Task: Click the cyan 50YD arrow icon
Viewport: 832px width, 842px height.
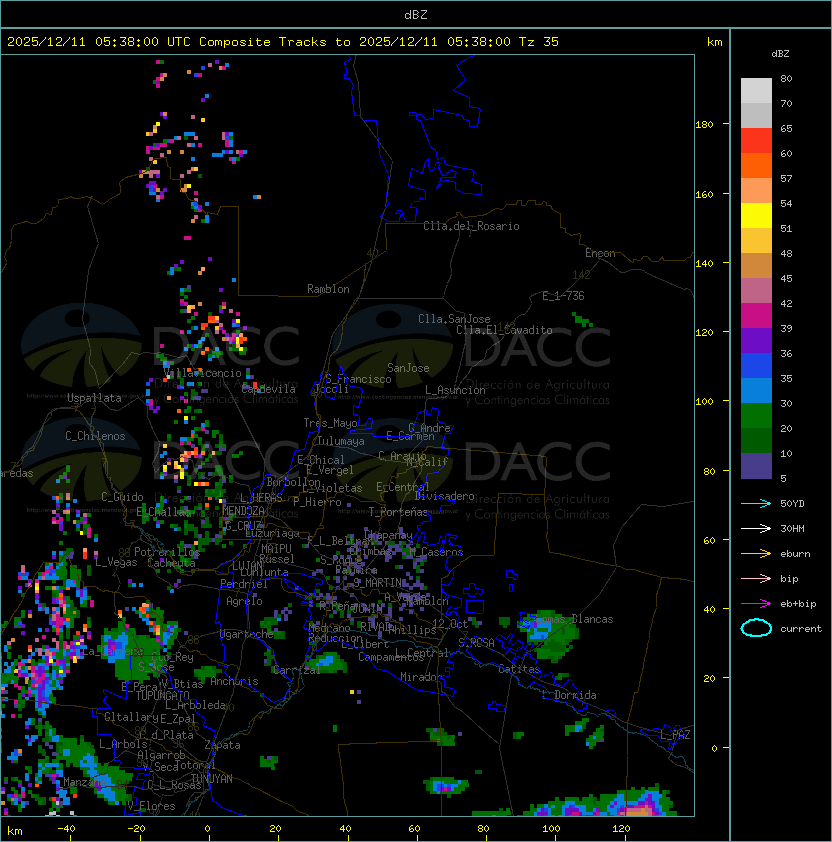Action: point(756,503)
